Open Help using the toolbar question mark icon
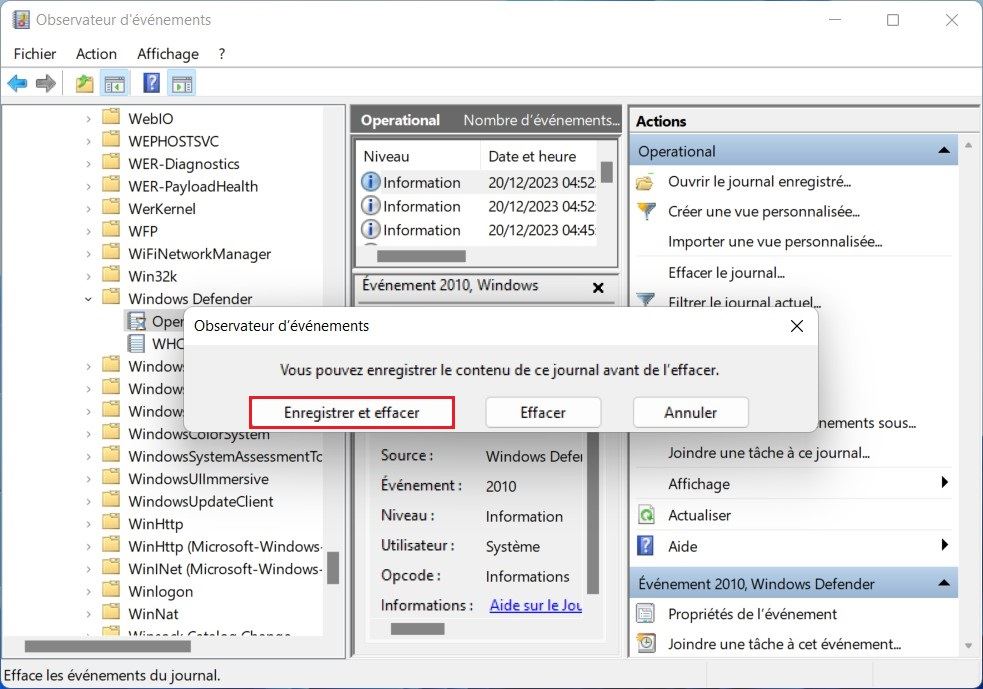 pyautogui.click(x=151, y=82)
